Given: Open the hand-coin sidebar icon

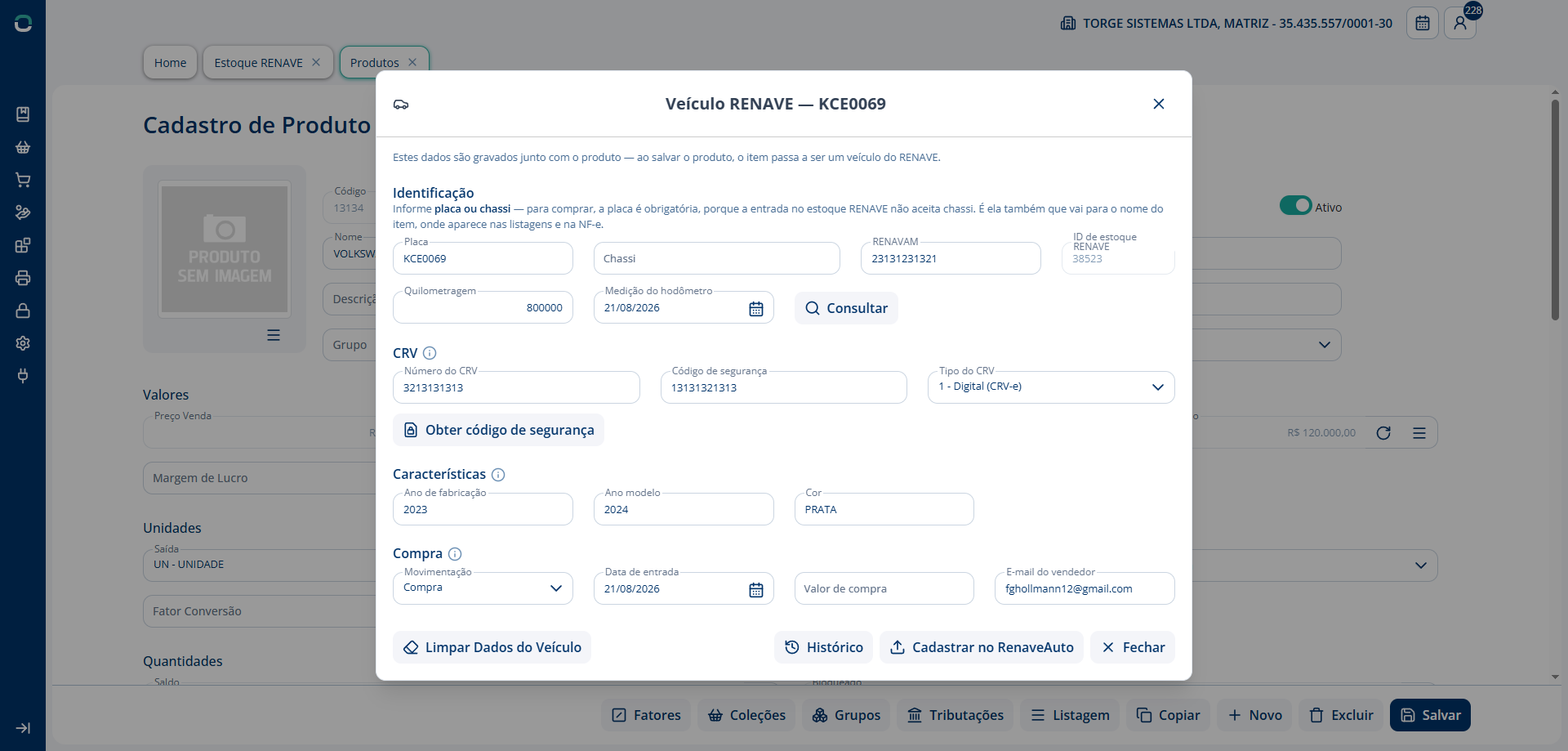Looking at the screenshot, I should [x=23, y=212].
